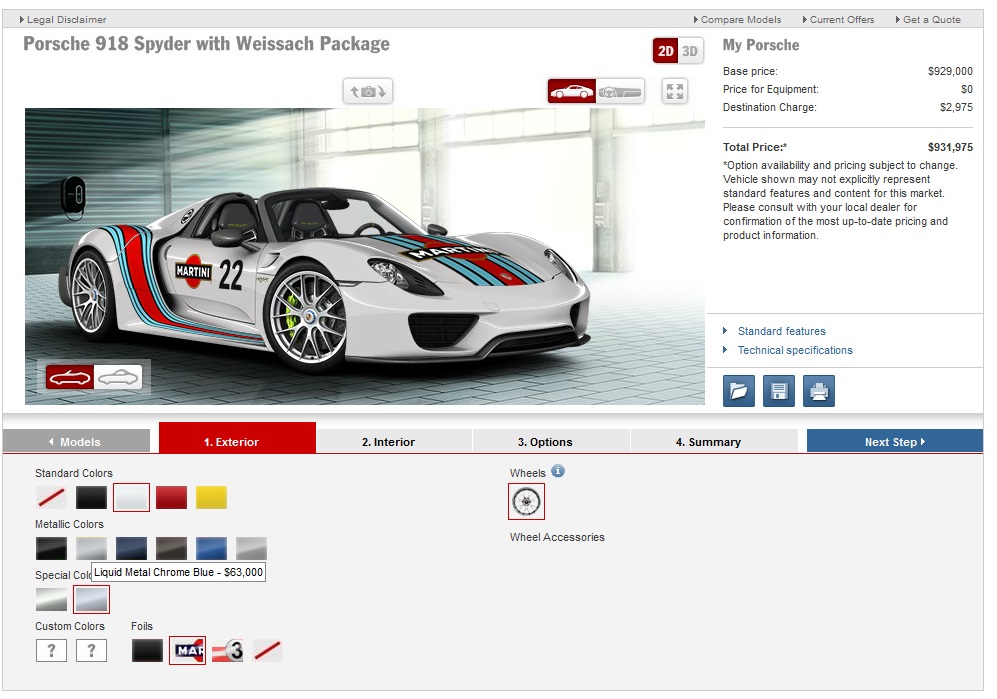Click the open saved configuration folder icon
This screenshot has width=997, height=699.
point(738,391)
